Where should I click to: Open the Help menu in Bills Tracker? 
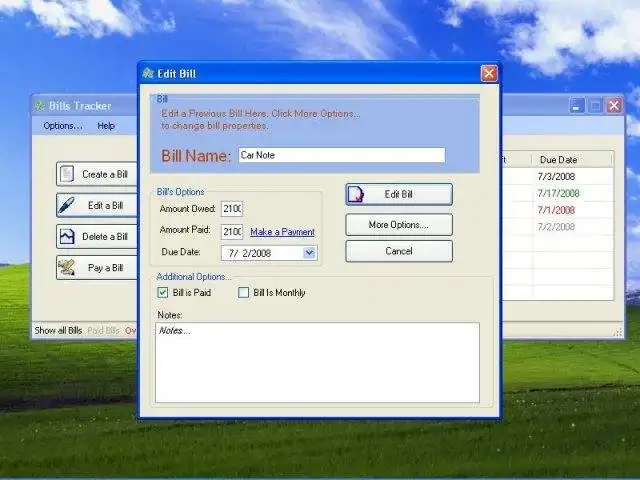(106, 126)
